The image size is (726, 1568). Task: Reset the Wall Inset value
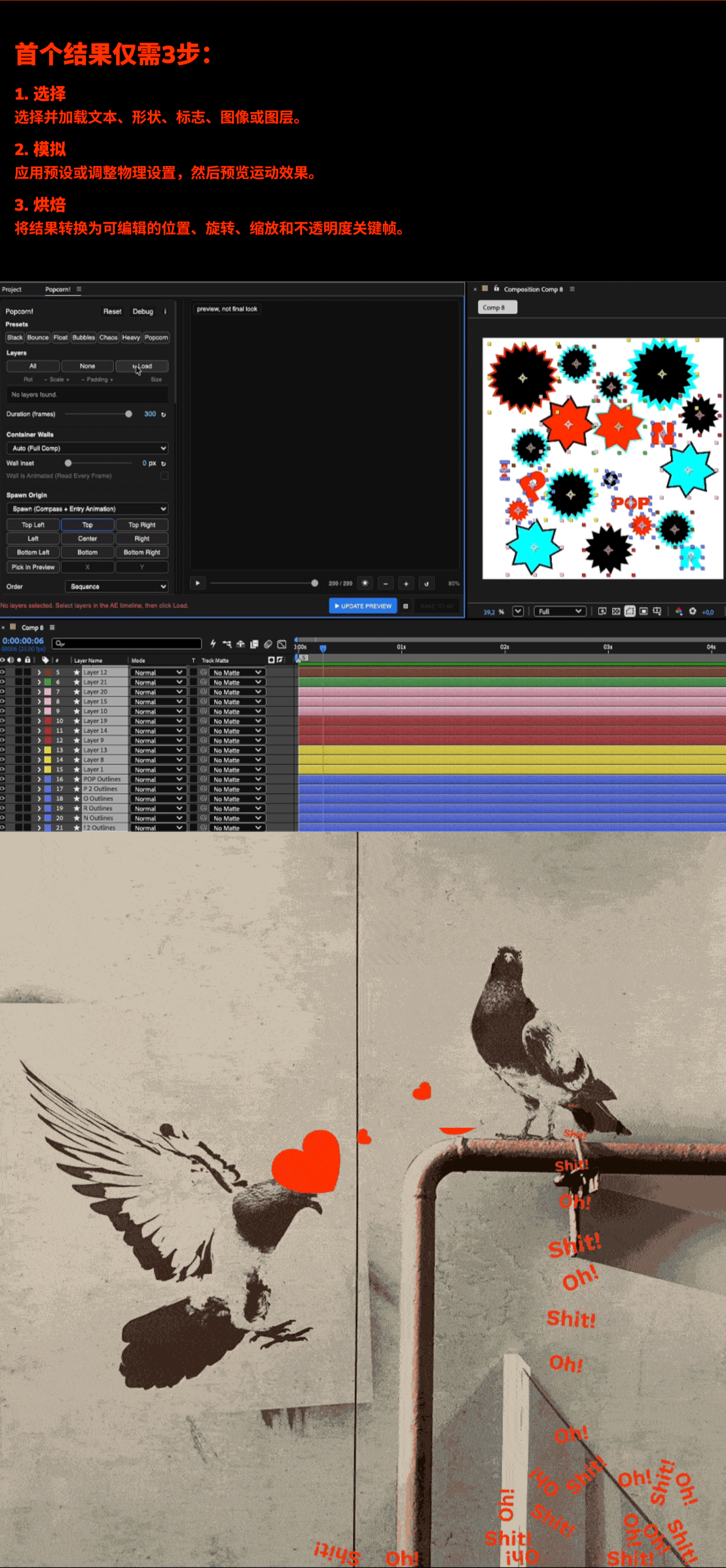(163, 463)
